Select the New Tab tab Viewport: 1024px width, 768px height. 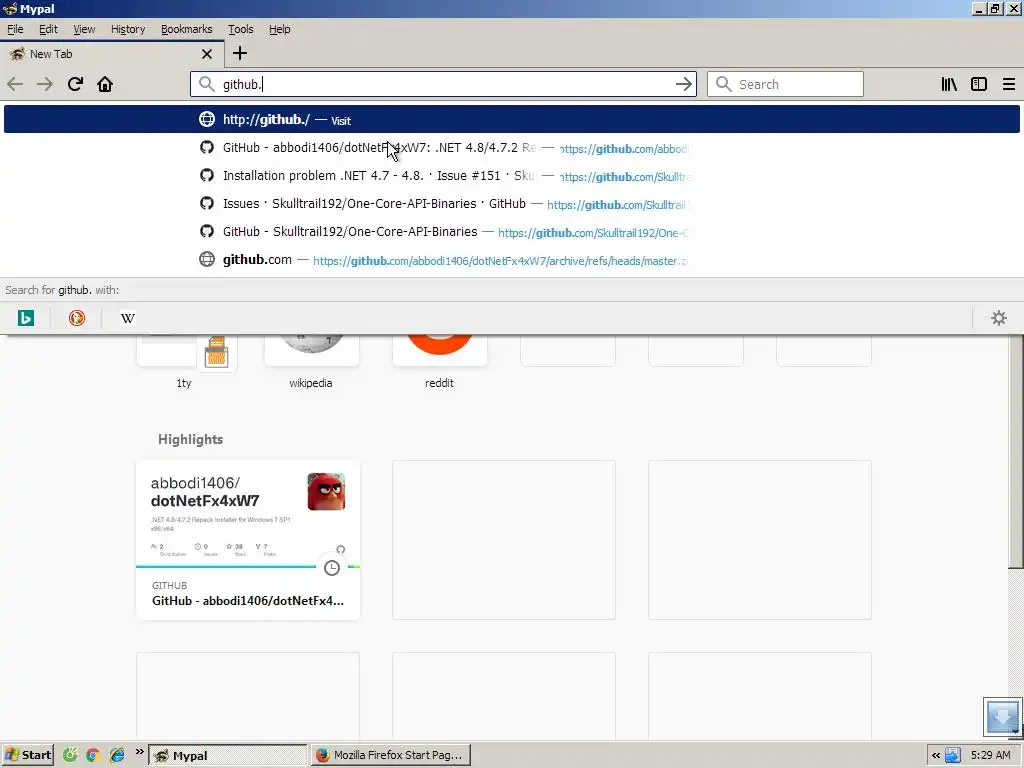pyautogui.click(x=111, y=54)
